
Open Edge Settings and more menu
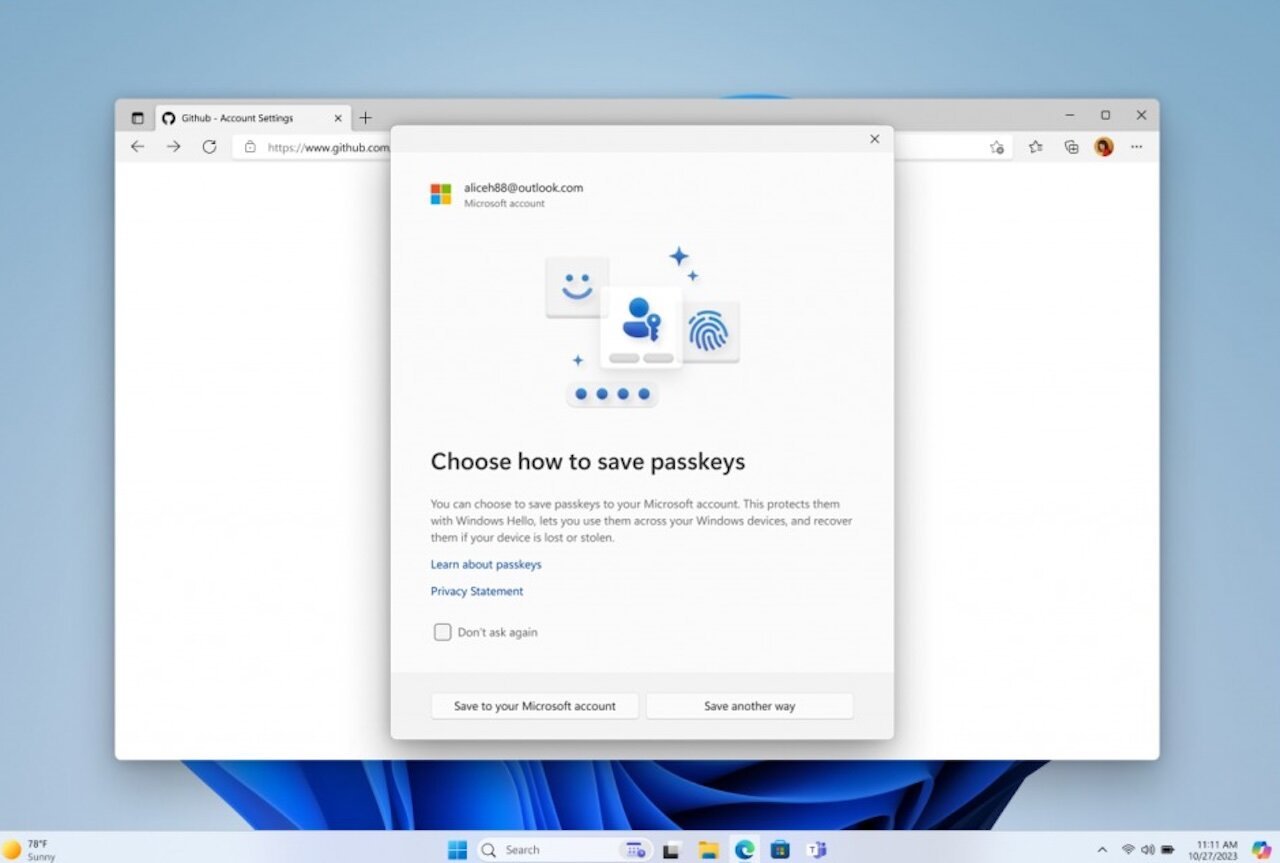(x=1137, y=147)
